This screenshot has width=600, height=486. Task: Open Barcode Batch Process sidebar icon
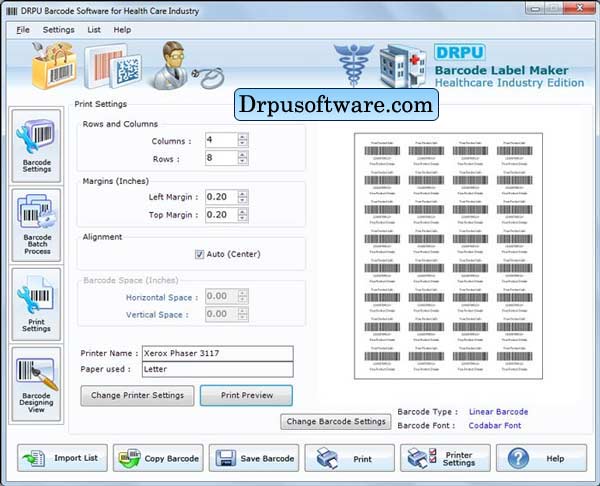point(36,225)
